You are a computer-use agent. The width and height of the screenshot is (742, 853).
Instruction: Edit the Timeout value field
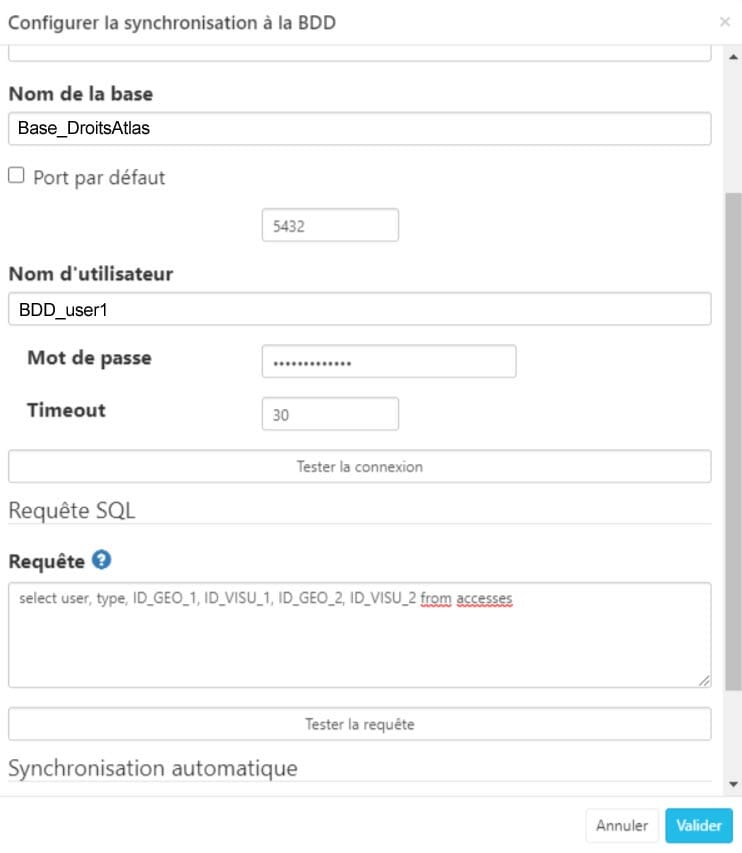pyautogui.click(x=330, y=414)
